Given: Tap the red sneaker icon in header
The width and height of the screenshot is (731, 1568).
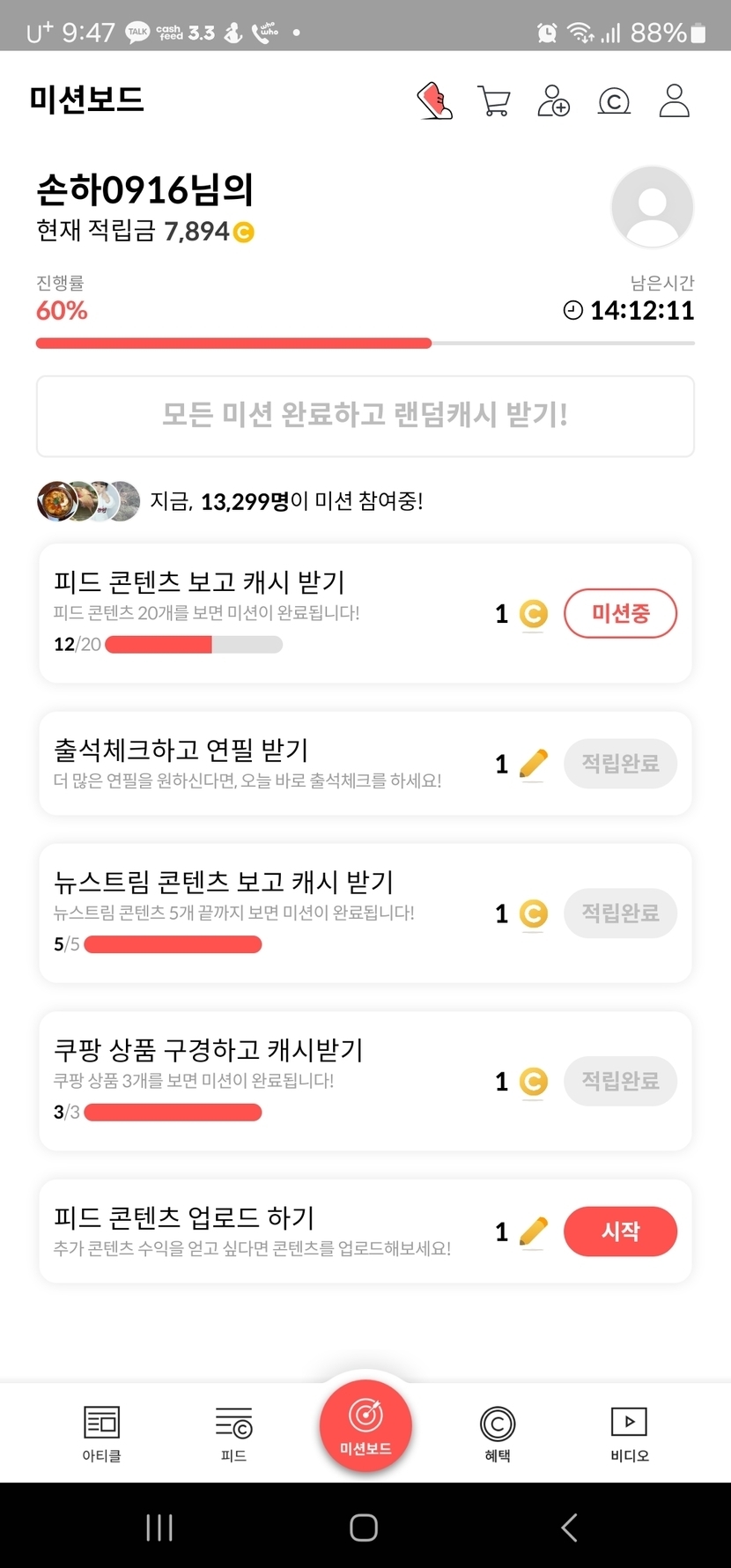Looking at the screenshot, I should [x=434, y=101].
